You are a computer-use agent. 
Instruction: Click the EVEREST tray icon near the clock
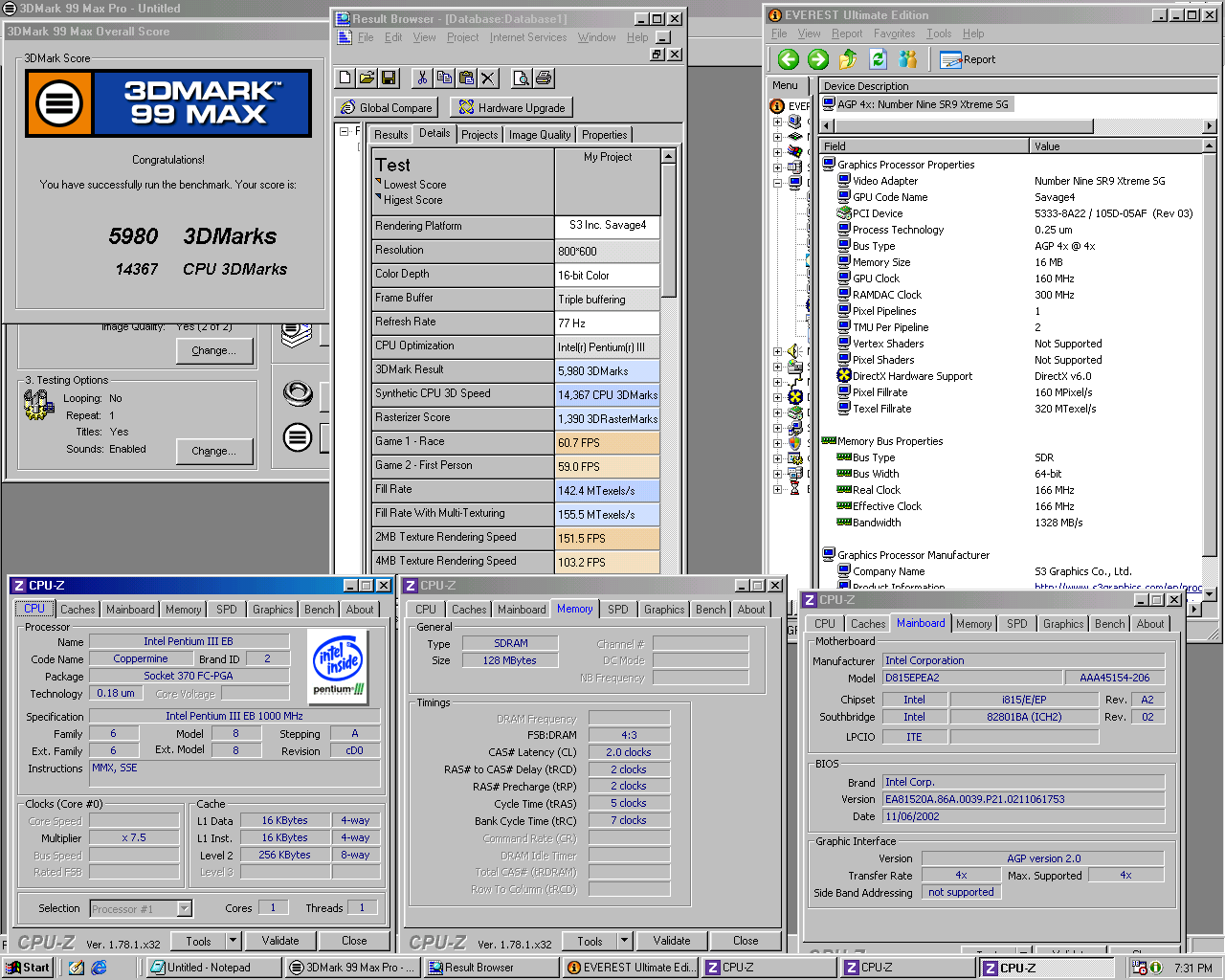[1156, 968]
